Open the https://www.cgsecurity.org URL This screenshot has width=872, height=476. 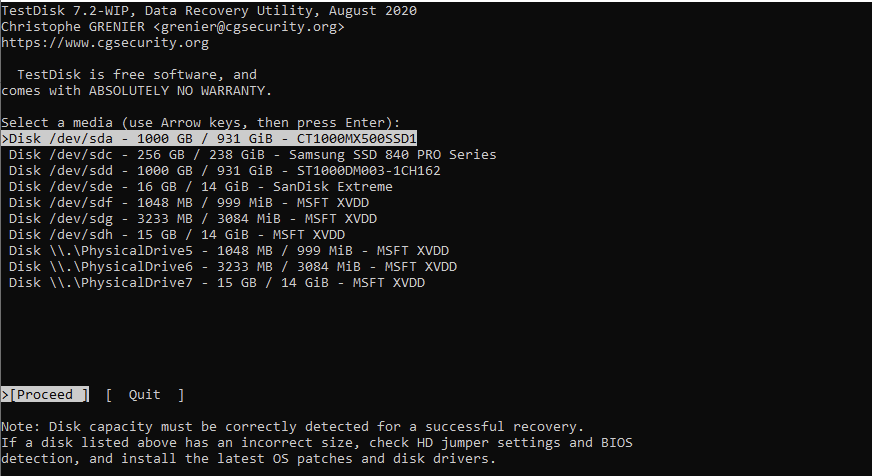coord(105,43)
